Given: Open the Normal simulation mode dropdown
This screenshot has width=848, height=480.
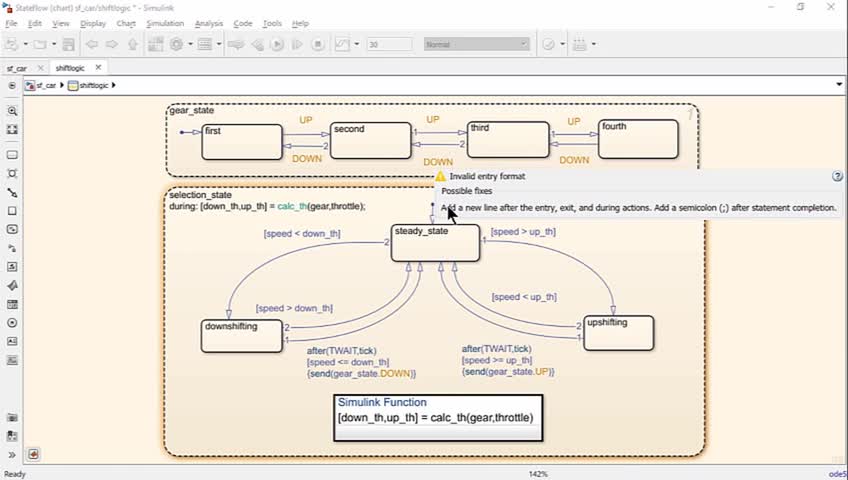Looking at the screenshot, I should (x=476, y=44).
